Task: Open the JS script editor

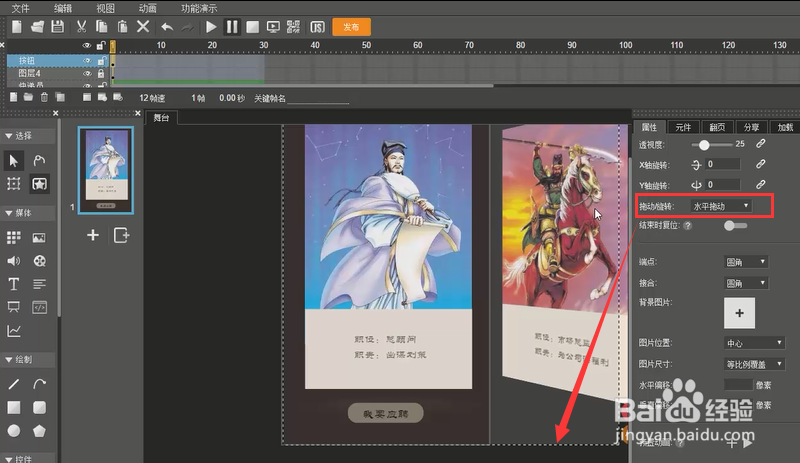Action: [x=317, y=27]
